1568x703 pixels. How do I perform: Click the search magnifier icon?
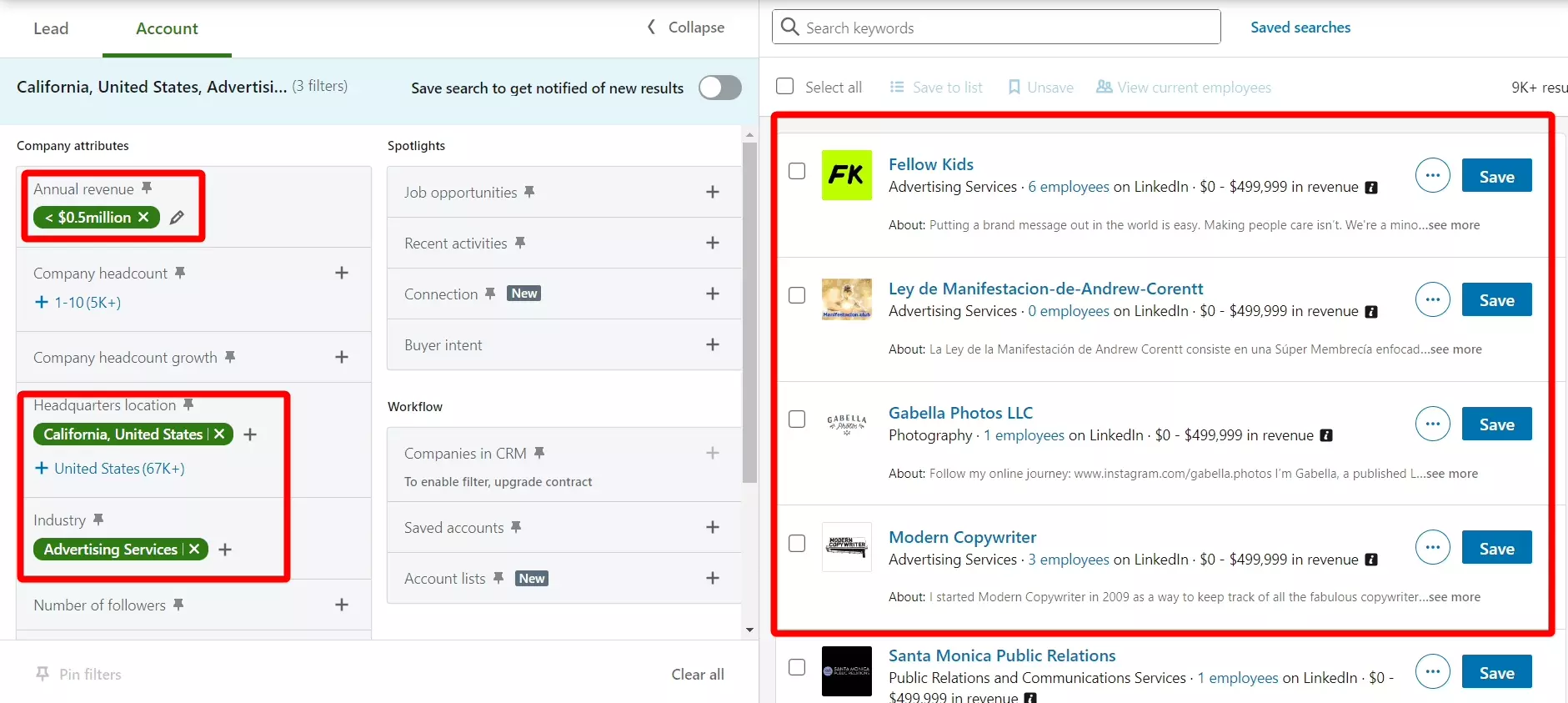pyautogui.click(x=790, y=27)
